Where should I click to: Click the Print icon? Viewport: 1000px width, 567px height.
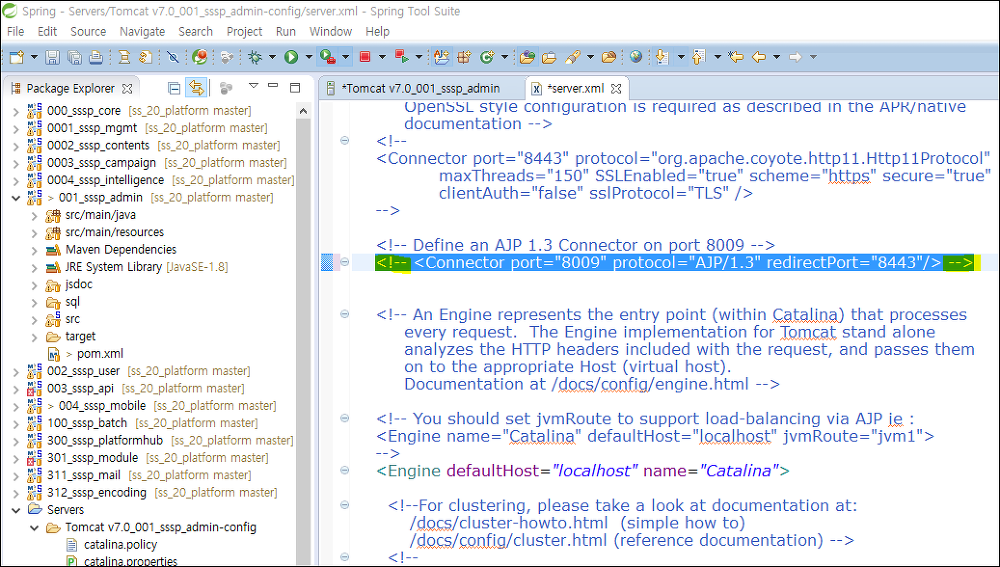point(96,57)
